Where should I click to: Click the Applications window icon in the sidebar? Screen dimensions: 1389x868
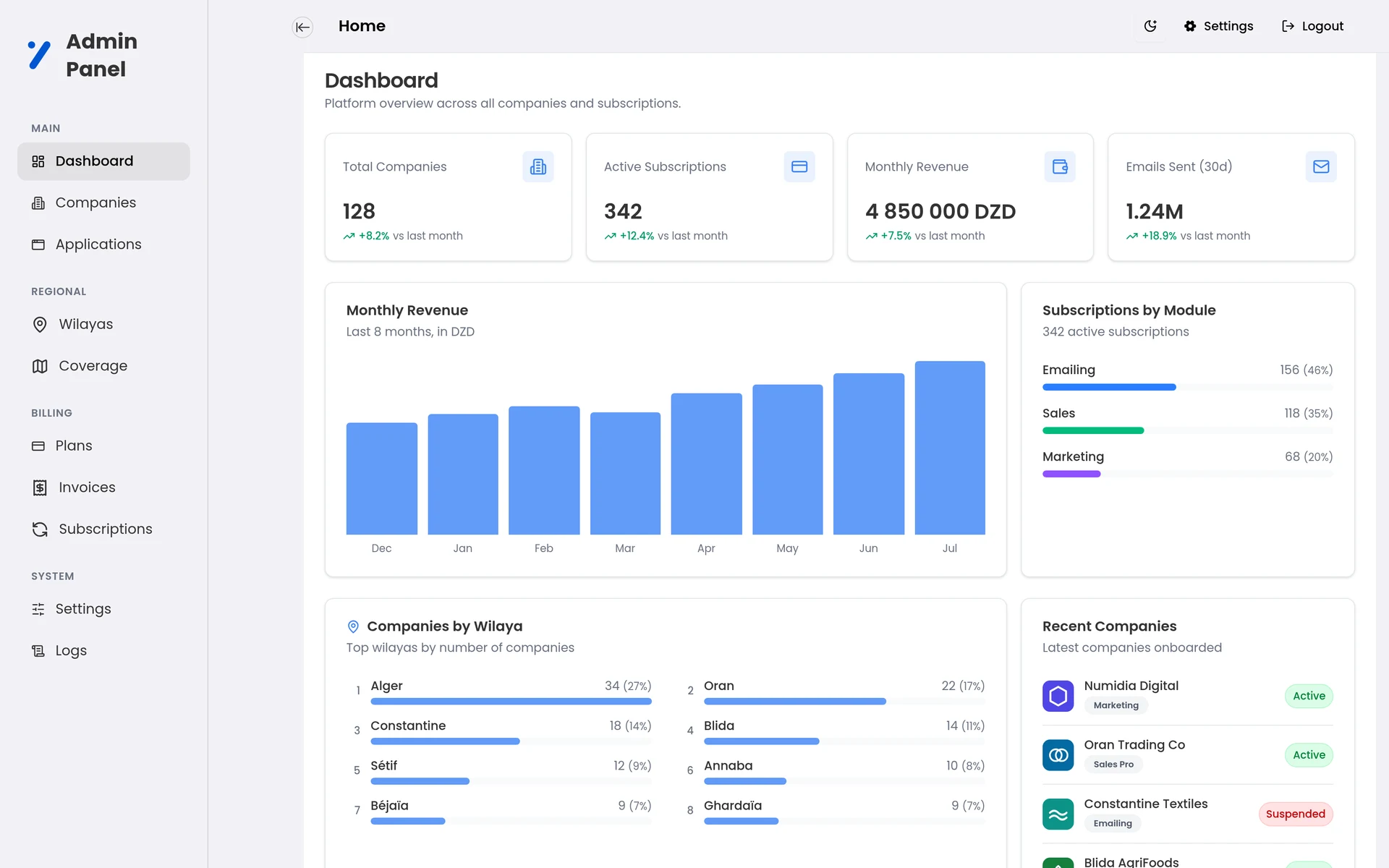pos(38,244)
